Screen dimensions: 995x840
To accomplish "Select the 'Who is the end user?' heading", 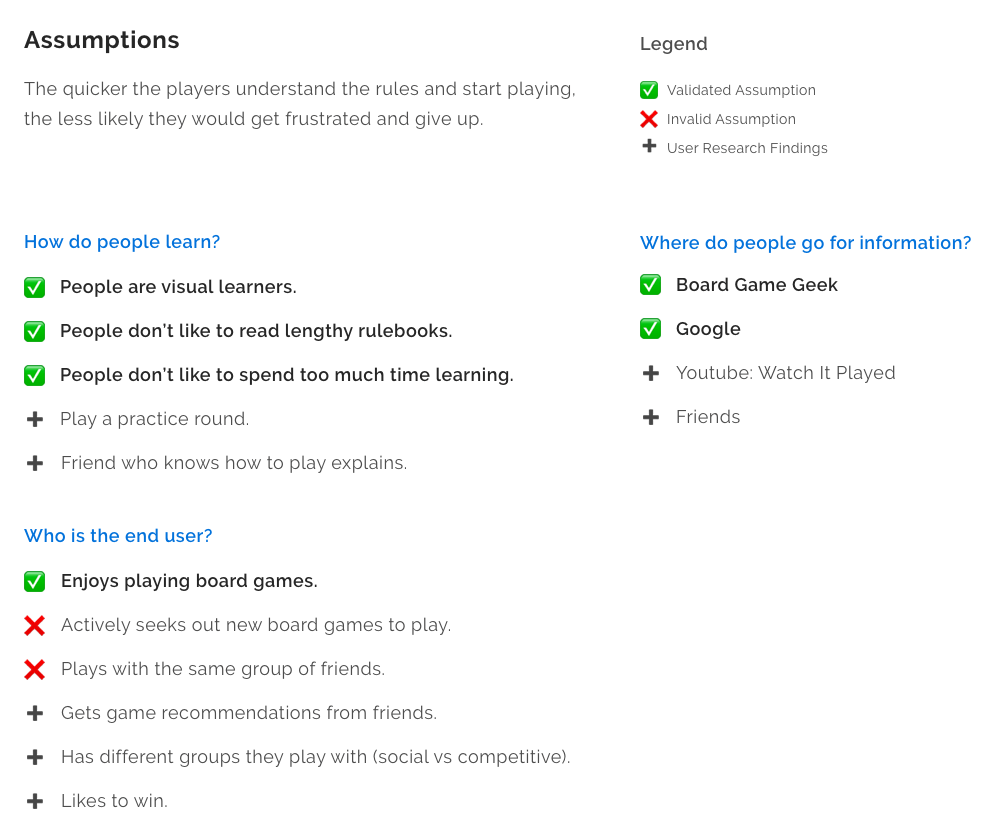I will click(118, 536).
